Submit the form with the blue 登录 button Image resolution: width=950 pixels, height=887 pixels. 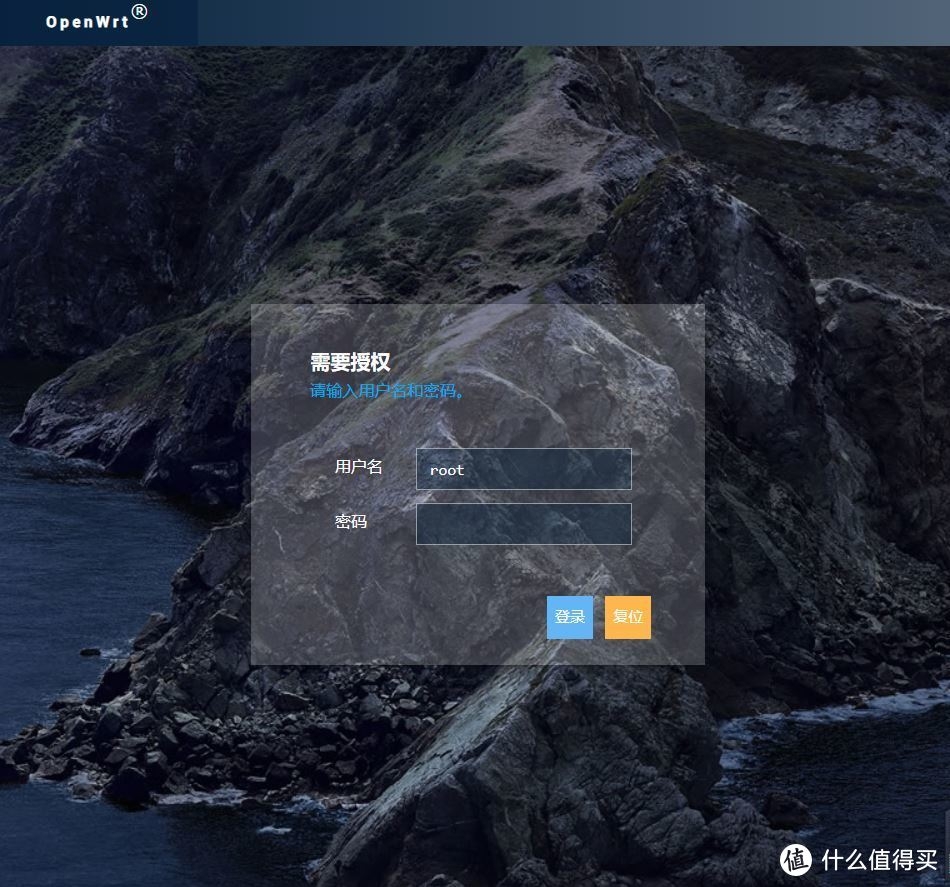(x=570, y=617)
